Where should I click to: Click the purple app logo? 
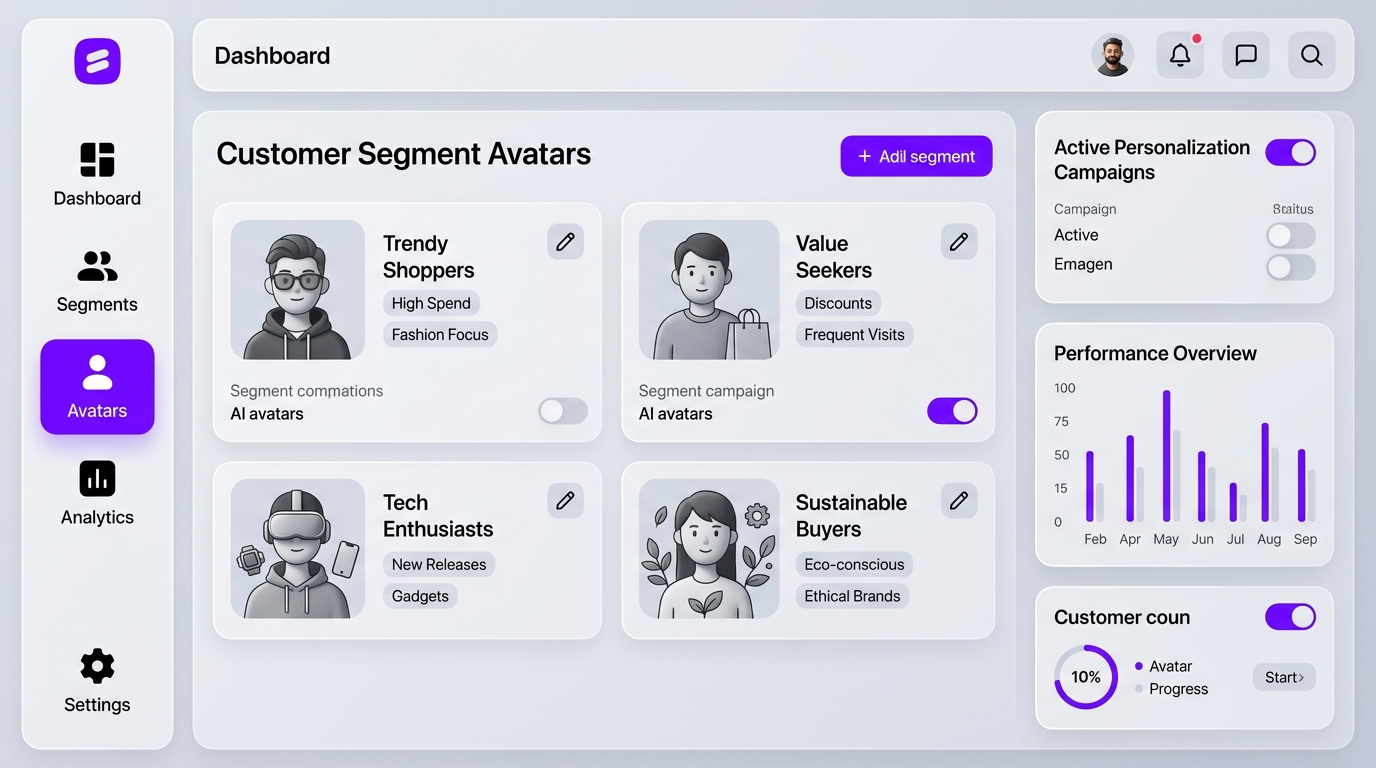[97, 61]
